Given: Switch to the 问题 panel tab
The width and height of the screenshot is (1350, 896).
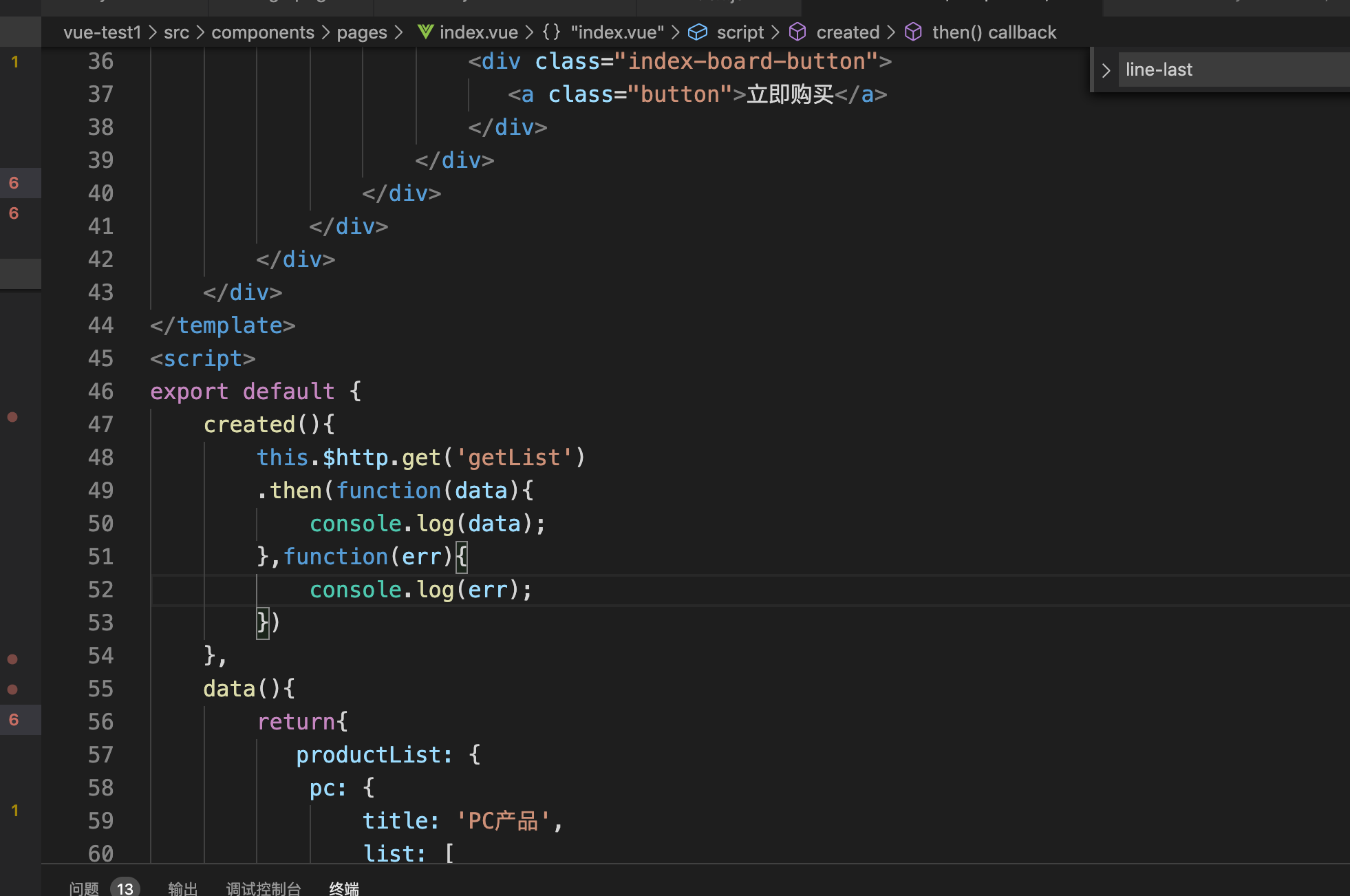Looking at the screenshot, I should 84,888.
